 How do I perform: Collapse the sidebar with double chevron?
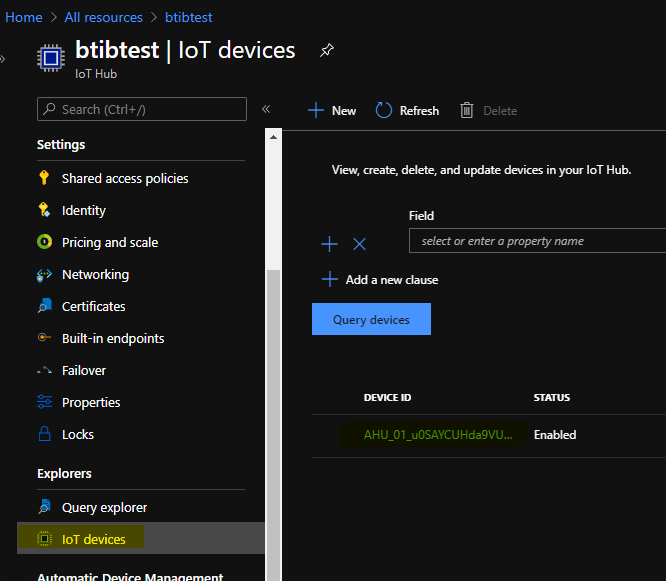click(x=266, y=109)
